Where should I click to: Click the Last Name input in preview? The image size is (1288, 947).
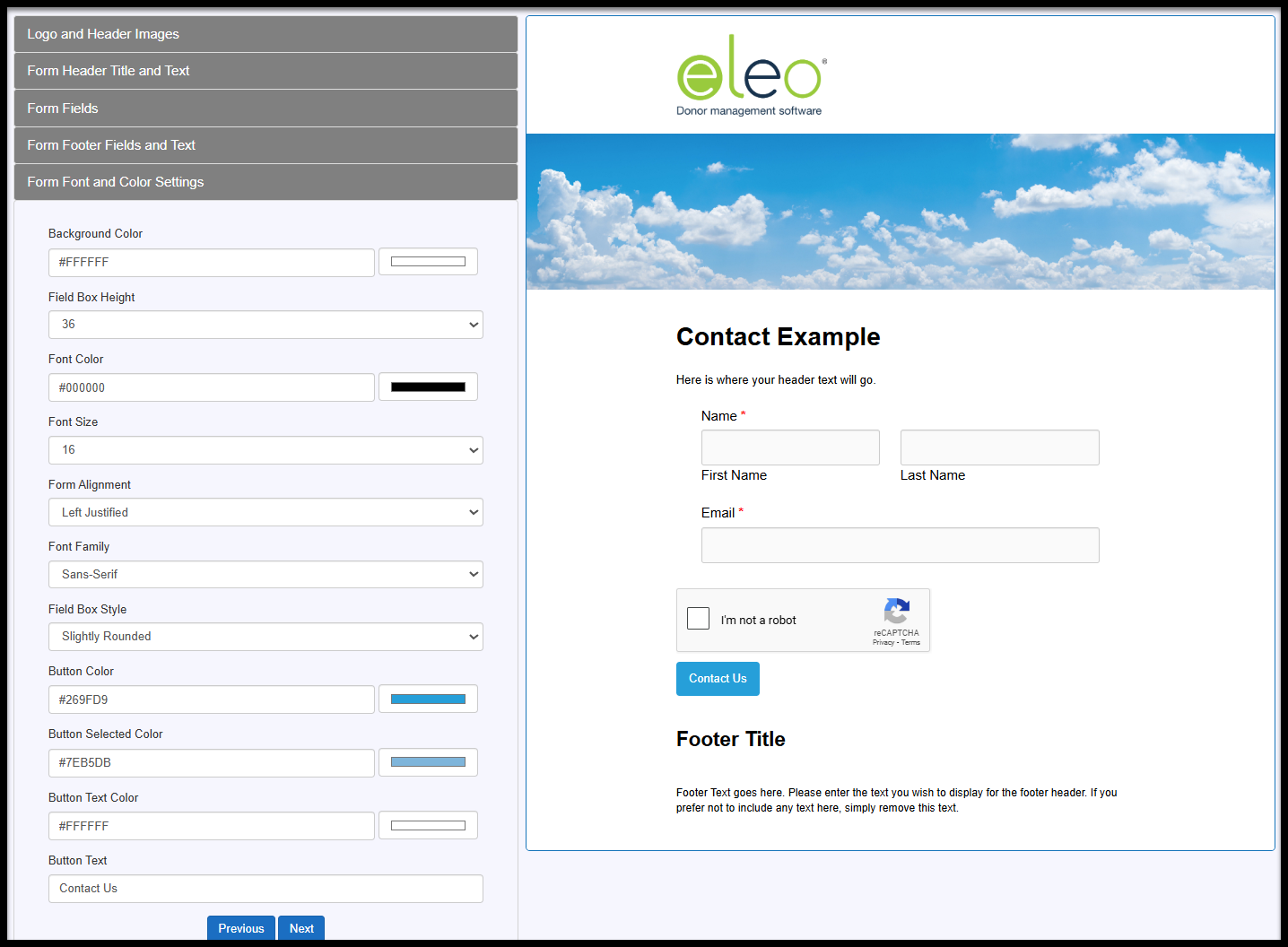click(1000, 447)
